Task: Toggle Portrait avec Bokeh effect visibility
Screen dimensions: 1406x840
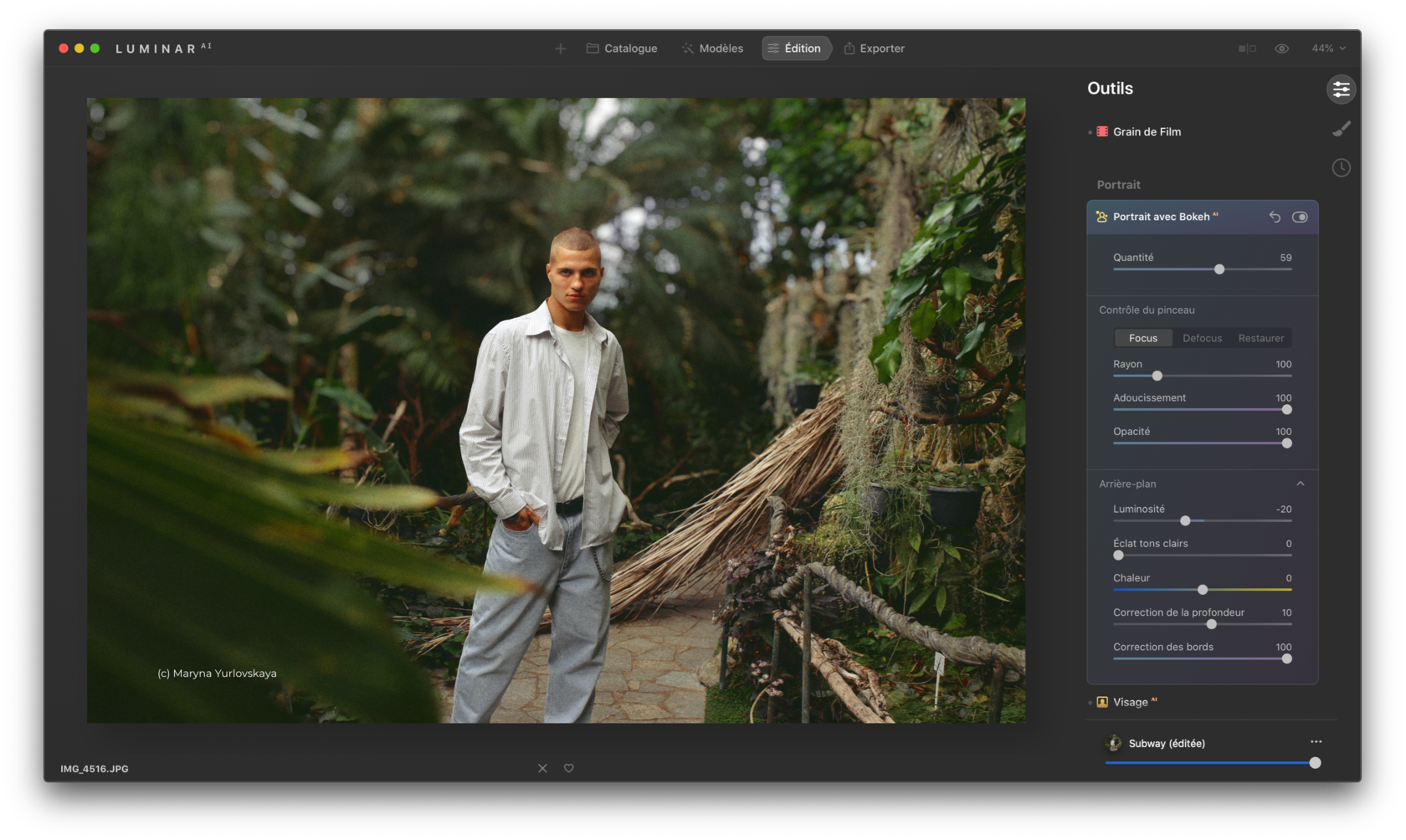Action: pos(1300,217)
